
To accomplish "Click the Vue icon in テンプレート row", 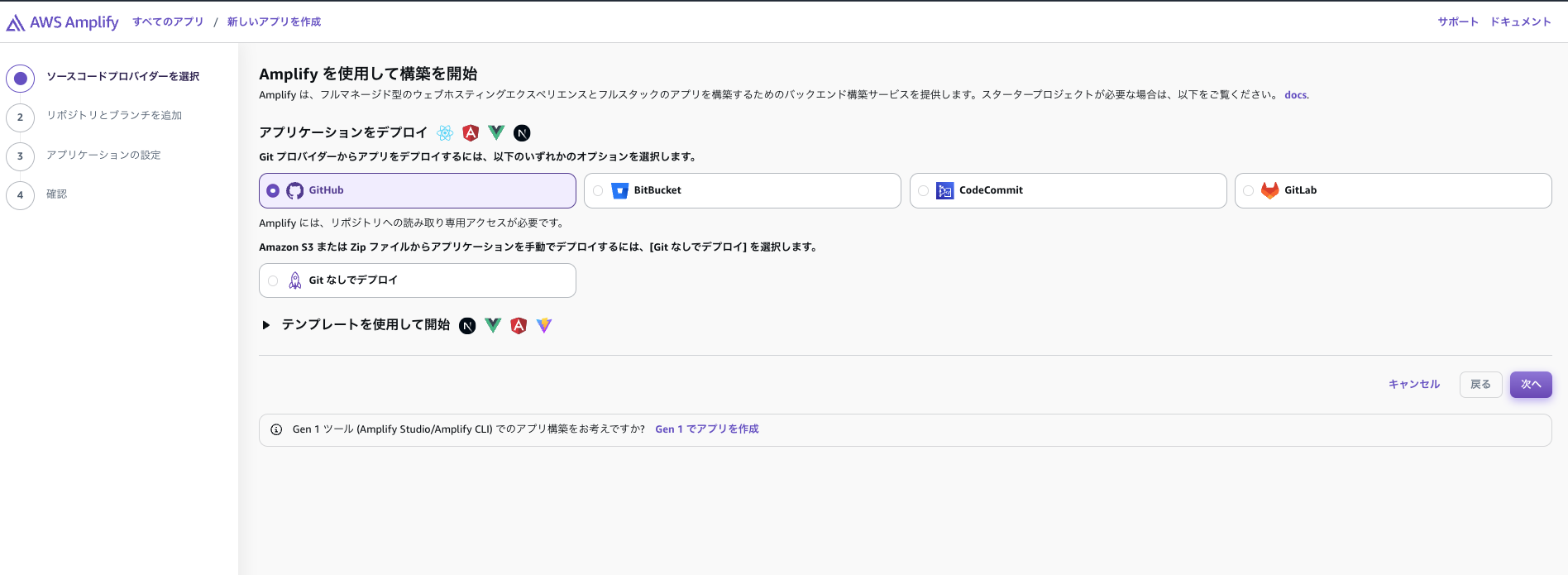I will pyautogui.click(x=493, y=325).
